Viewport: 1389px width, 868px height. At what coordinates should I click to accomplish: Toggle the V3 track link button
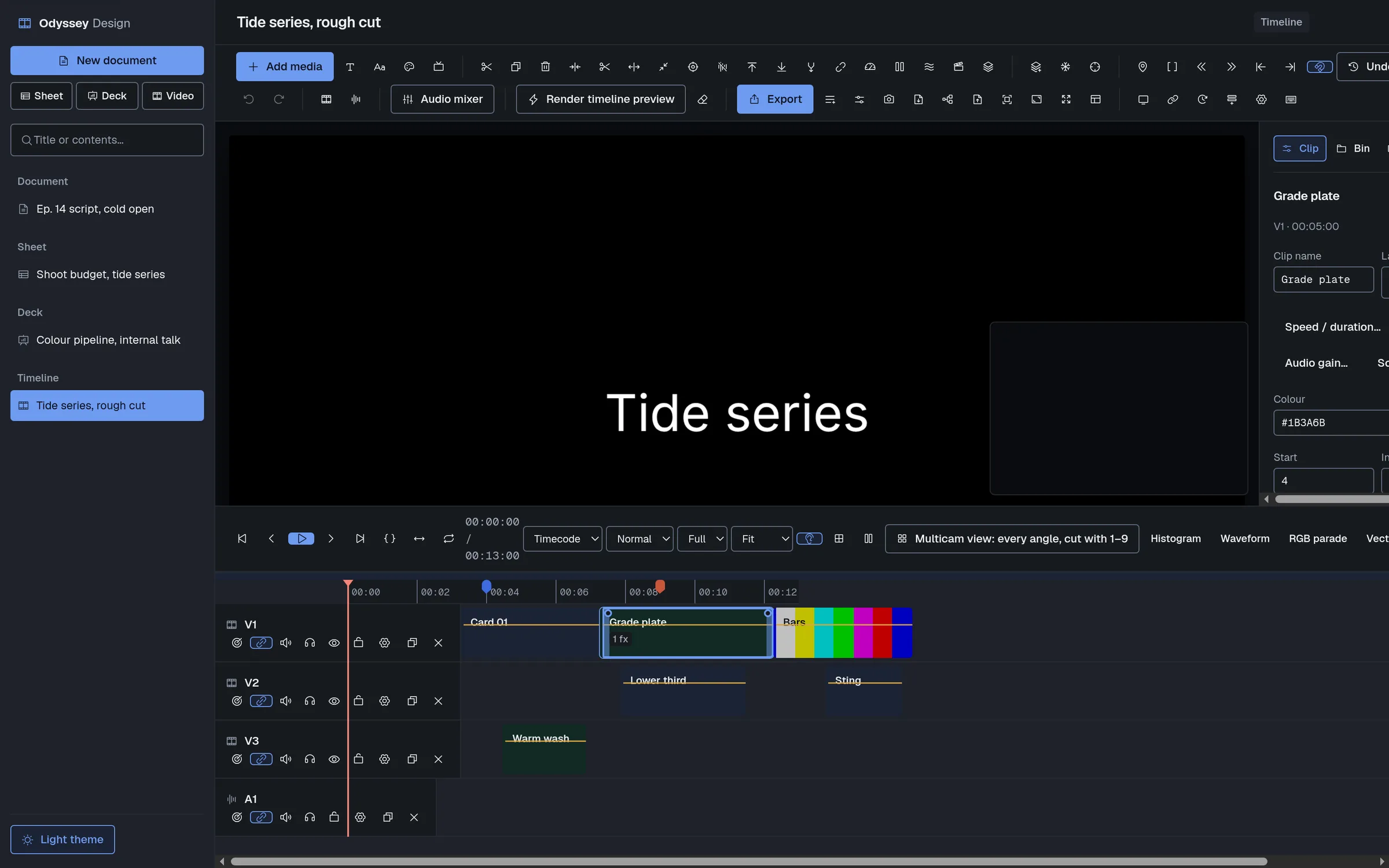pyautogui.click(x=261, y=759)
